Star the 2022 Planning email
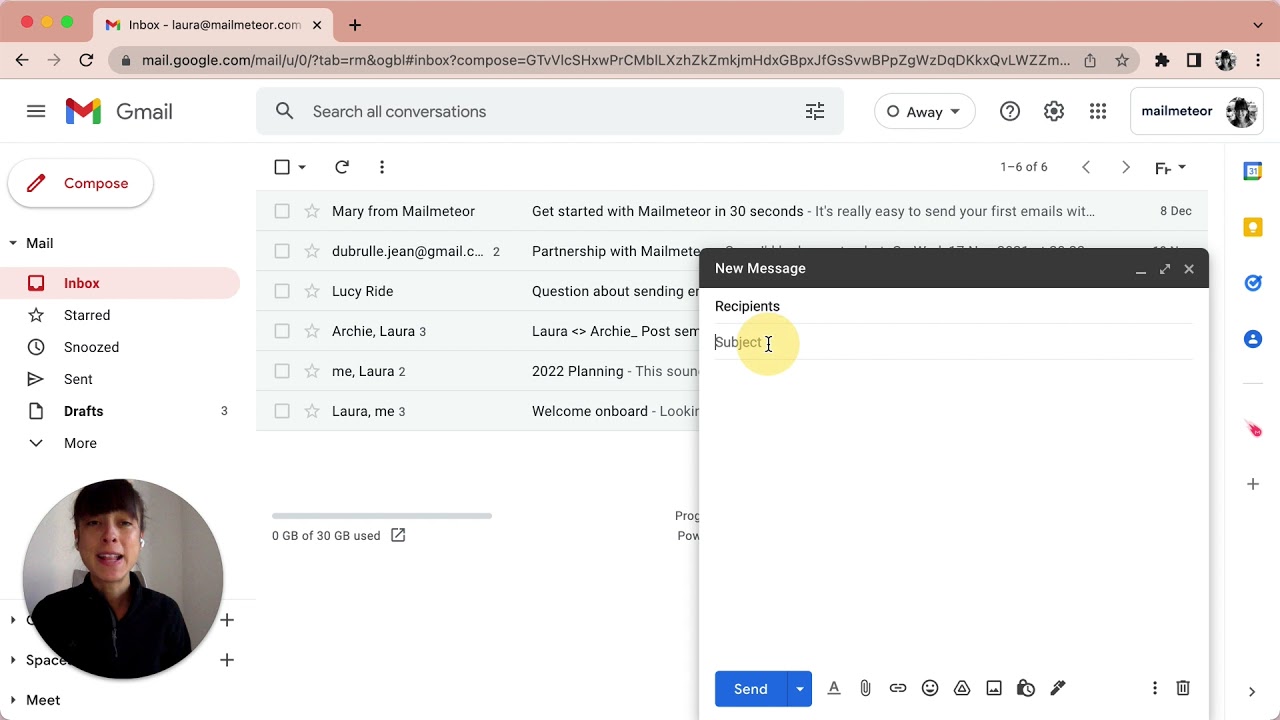 (x=312, y=371)
